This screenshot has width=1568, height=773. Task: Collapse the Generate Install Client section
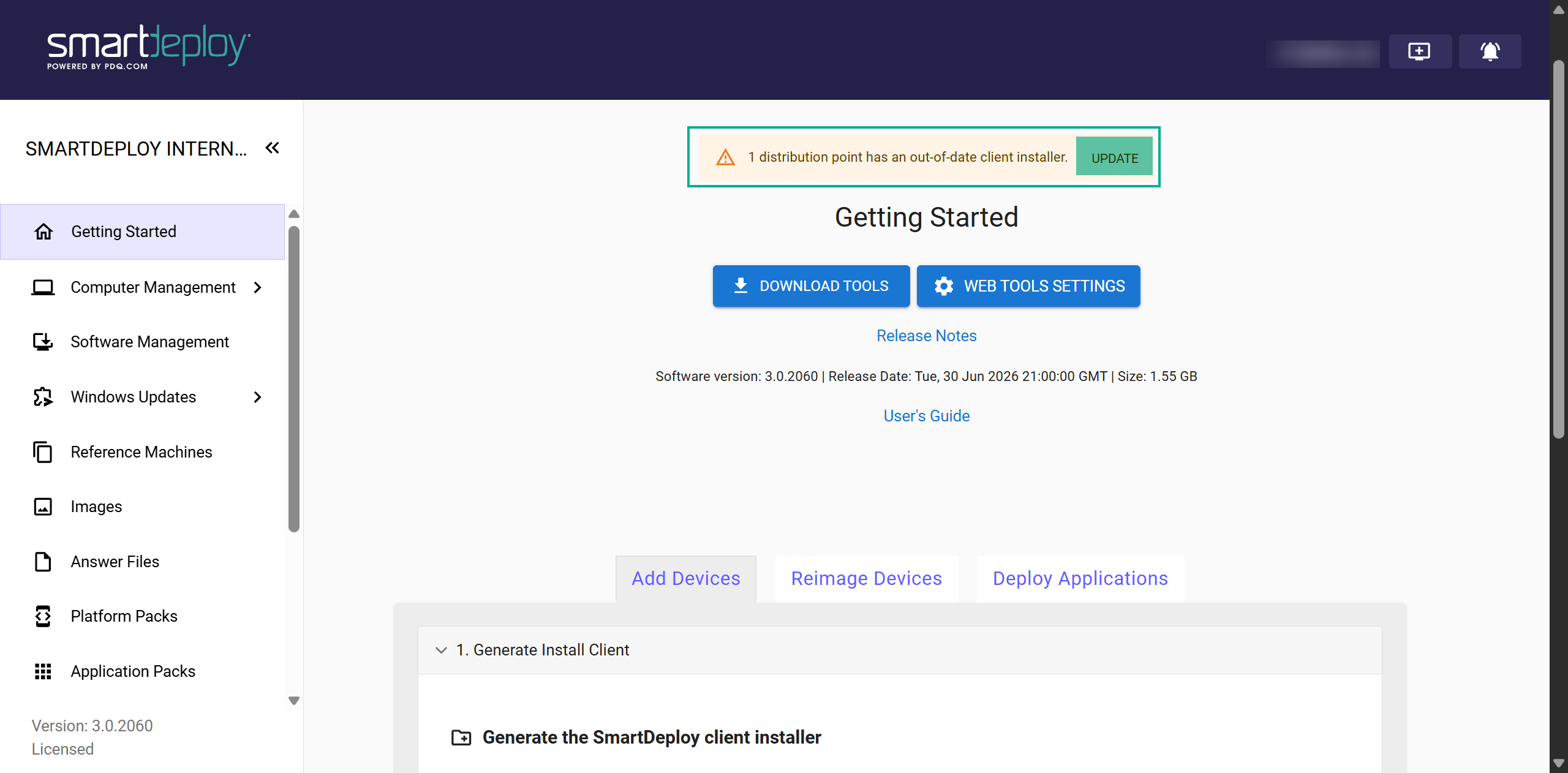pyautogui.click(x=441, y=650)
